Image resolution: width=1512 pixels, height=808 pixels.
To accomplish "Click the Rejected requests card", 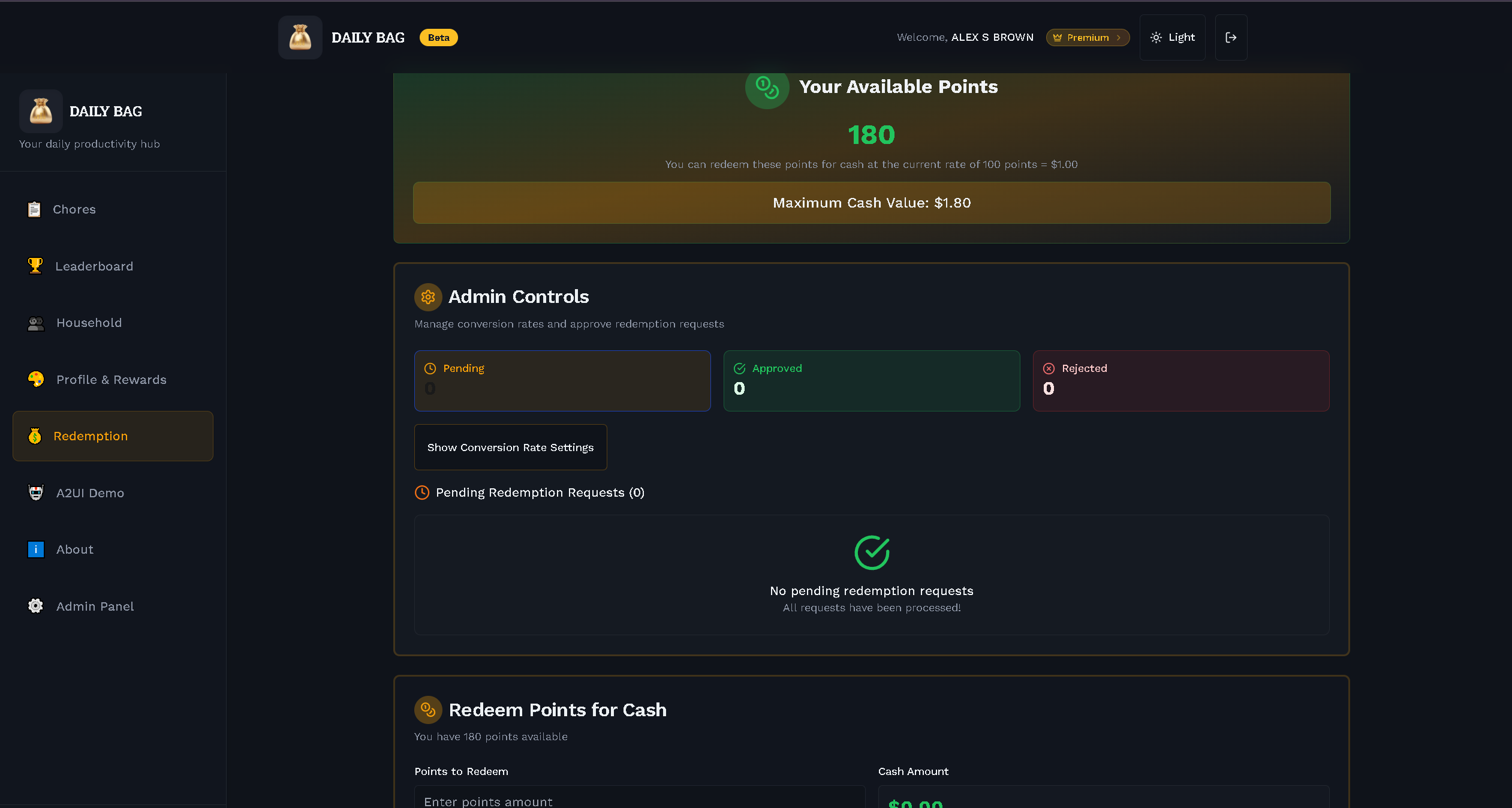I will (1180, 380).
